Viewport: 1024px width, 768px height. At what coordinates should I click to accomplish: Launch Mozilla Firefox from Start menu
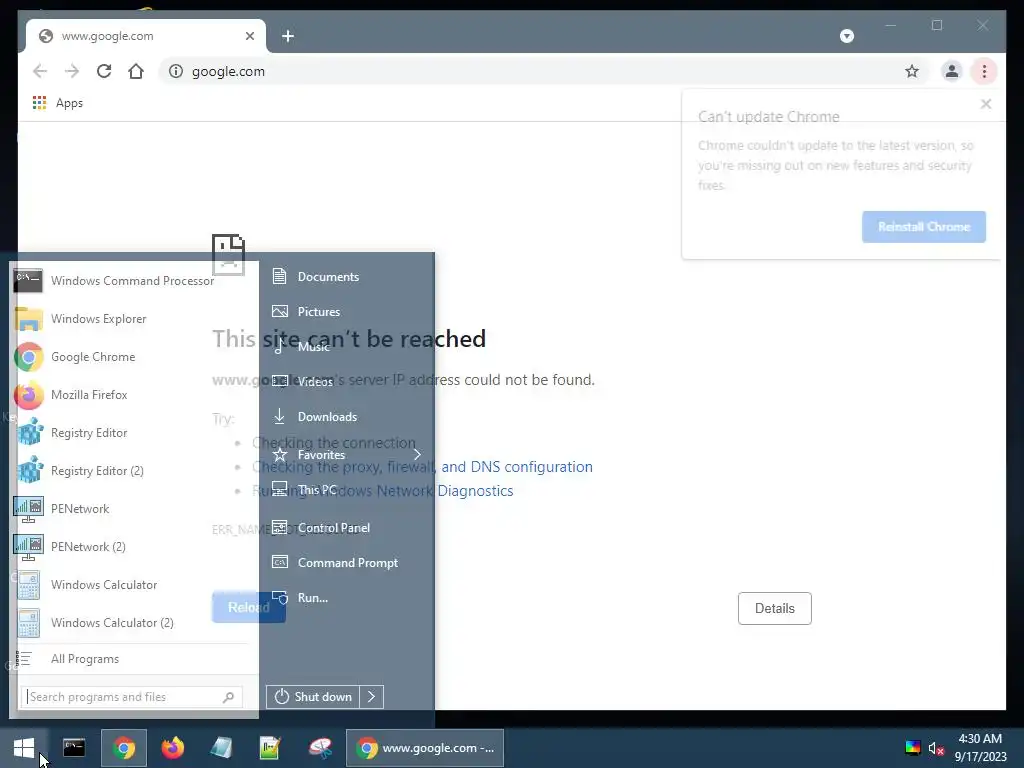pos(134,394)
